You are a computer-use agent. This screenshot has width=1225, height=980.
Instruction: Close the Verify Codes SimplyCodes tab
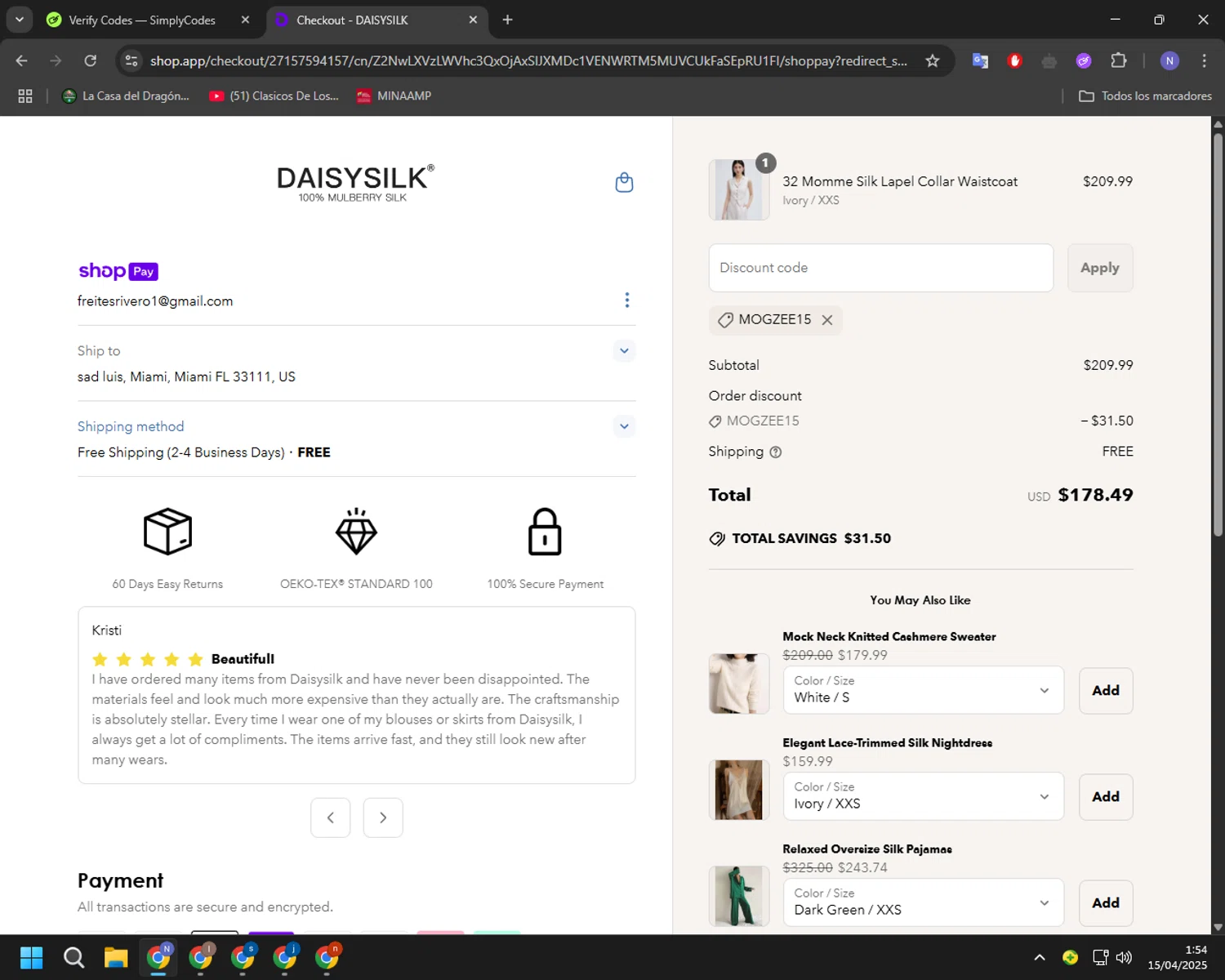coord(245,20)
